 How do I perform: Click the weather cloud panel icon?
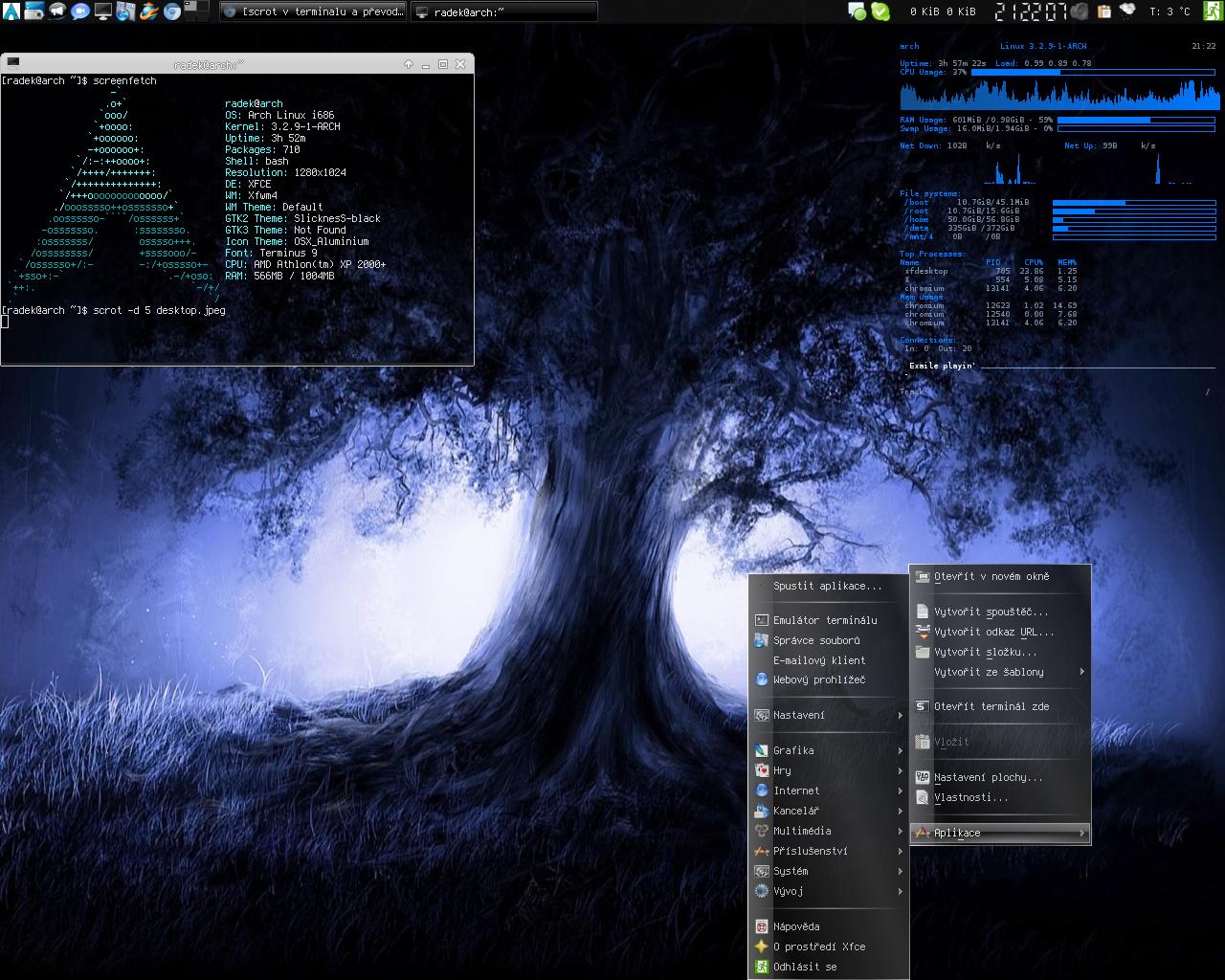[1127, 11]
